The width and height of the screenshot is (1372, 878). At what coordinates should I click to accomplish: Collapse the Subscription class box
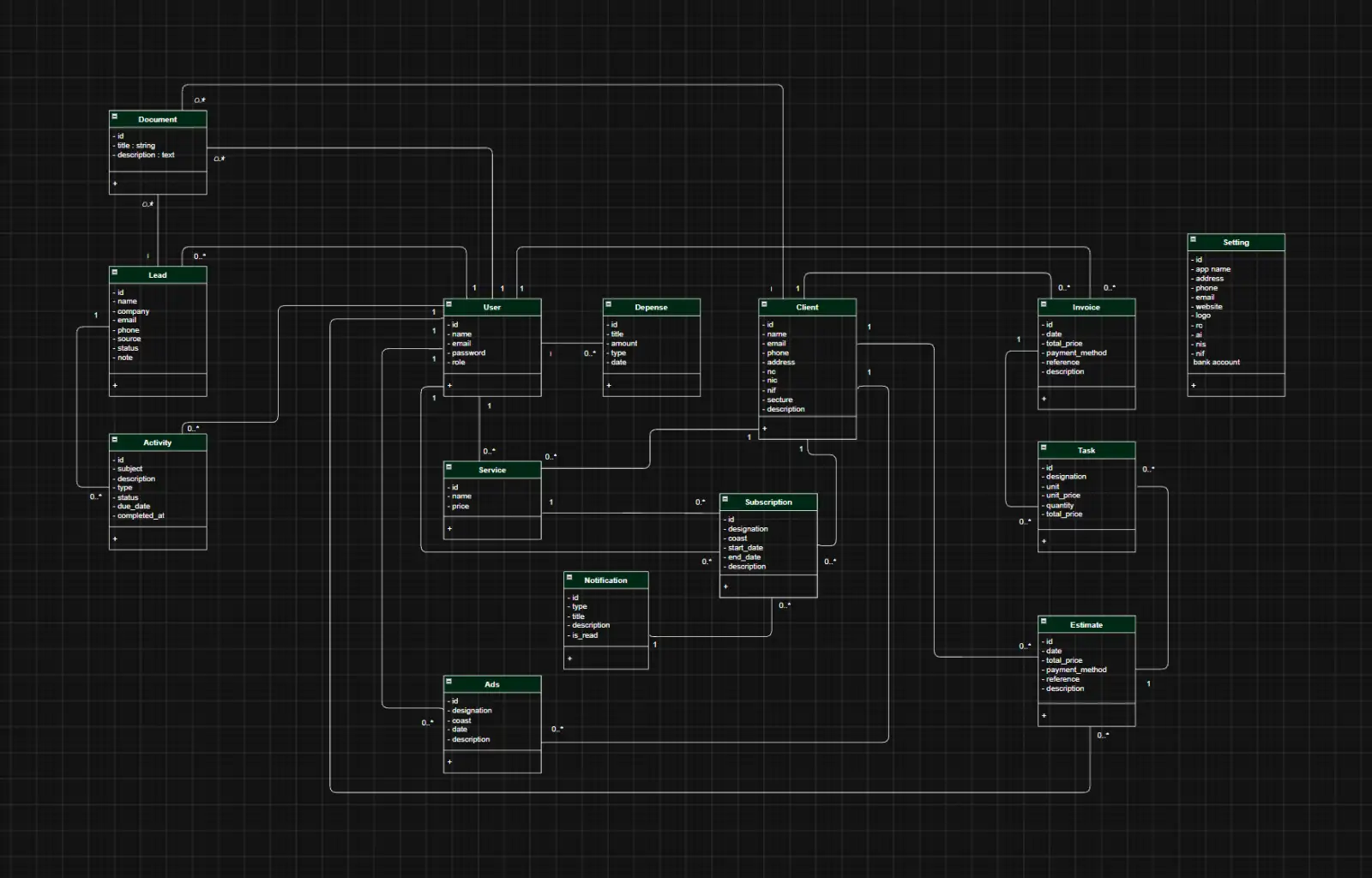click(725, 498)
